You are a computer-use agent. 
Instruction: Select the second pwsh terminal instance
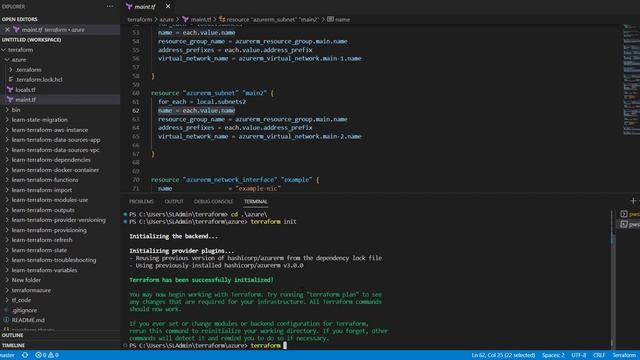pos(630,224)
